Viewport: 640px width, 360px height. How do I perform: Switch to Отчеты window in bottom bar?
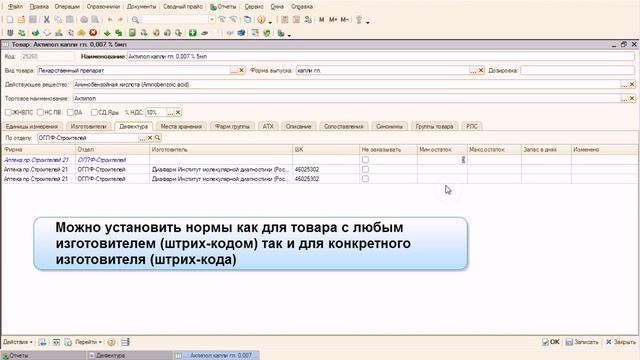pyautogui.click(x=44, y=356)
